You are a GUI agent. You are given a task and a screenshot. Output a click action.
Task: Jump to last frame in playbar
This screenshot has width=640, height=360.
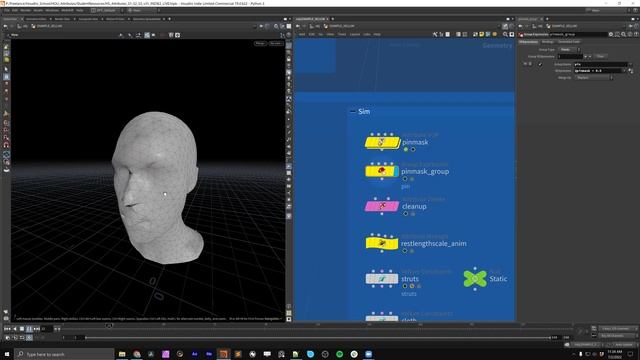pos(37,329)
